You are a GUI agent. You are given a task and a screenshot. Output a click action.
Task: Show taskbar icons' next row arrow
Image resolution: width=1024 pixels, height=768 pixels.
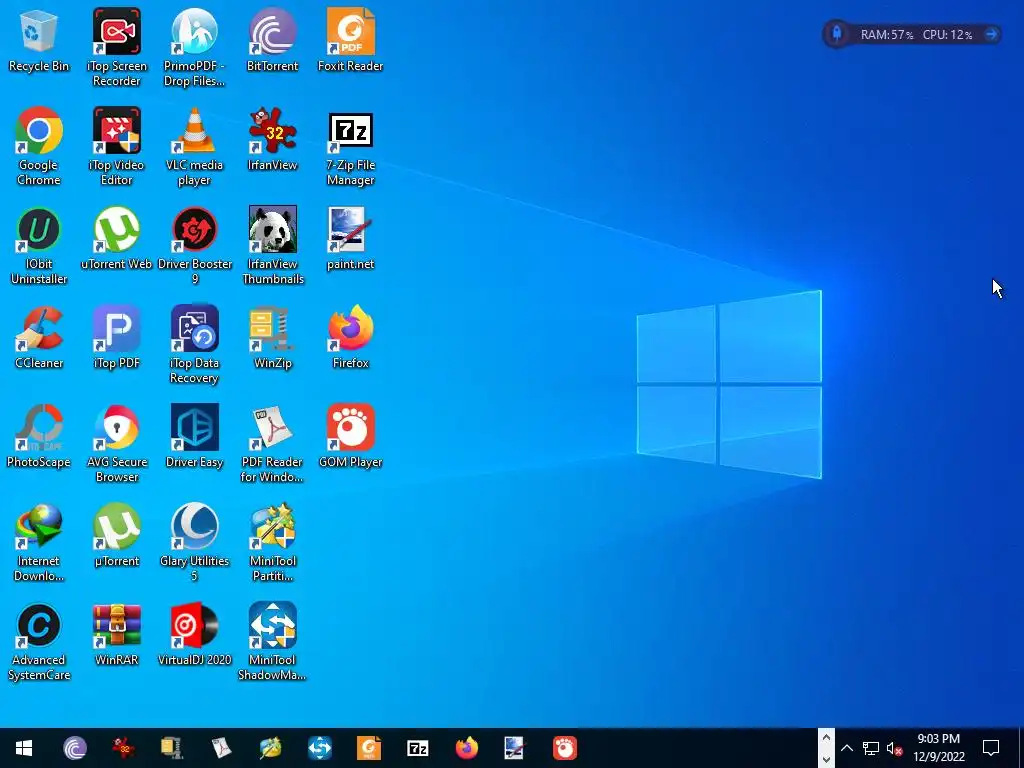[826, 759]
